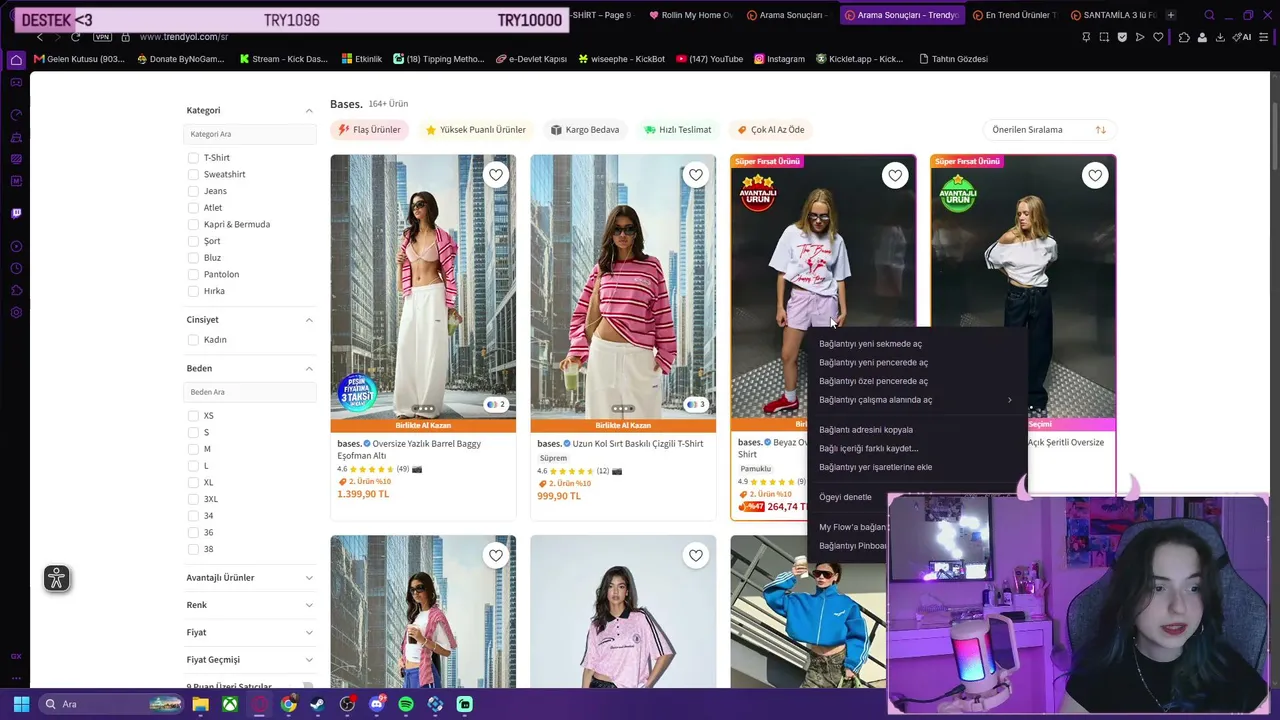Favorite the Açık Şeritli Oversize product
The height and width of the screenshot is (720, 1280).
click(1095, 176)
